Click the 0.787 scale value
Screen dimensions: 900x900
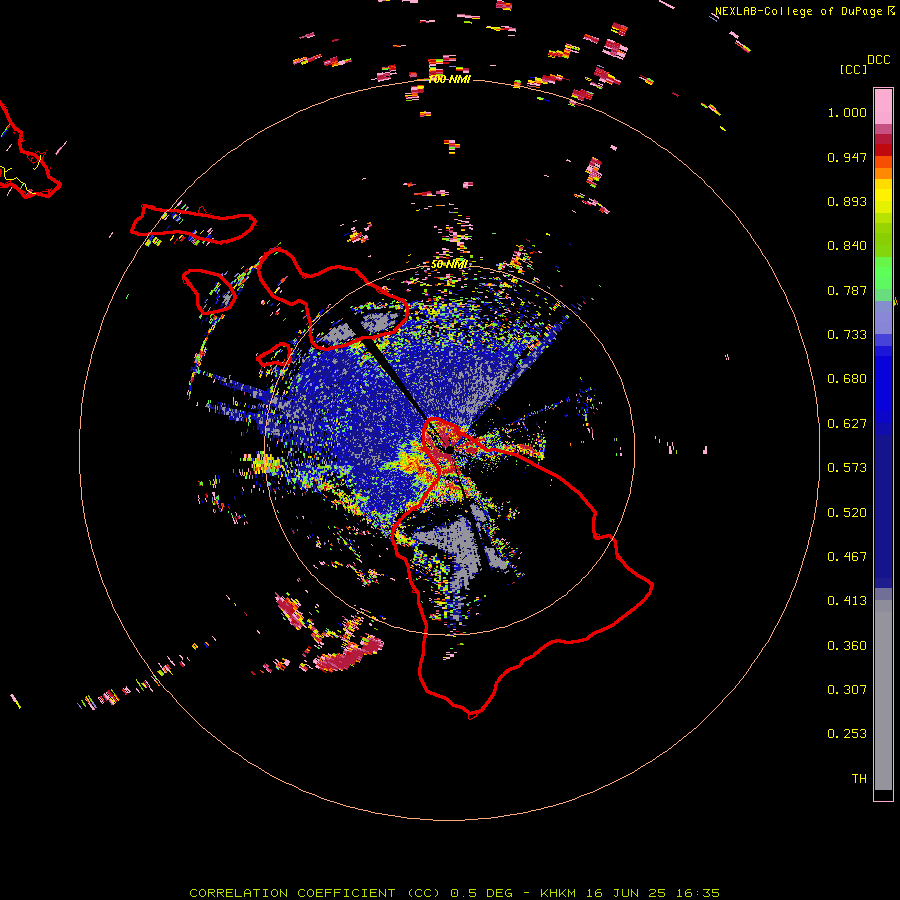tap(847, 290)
